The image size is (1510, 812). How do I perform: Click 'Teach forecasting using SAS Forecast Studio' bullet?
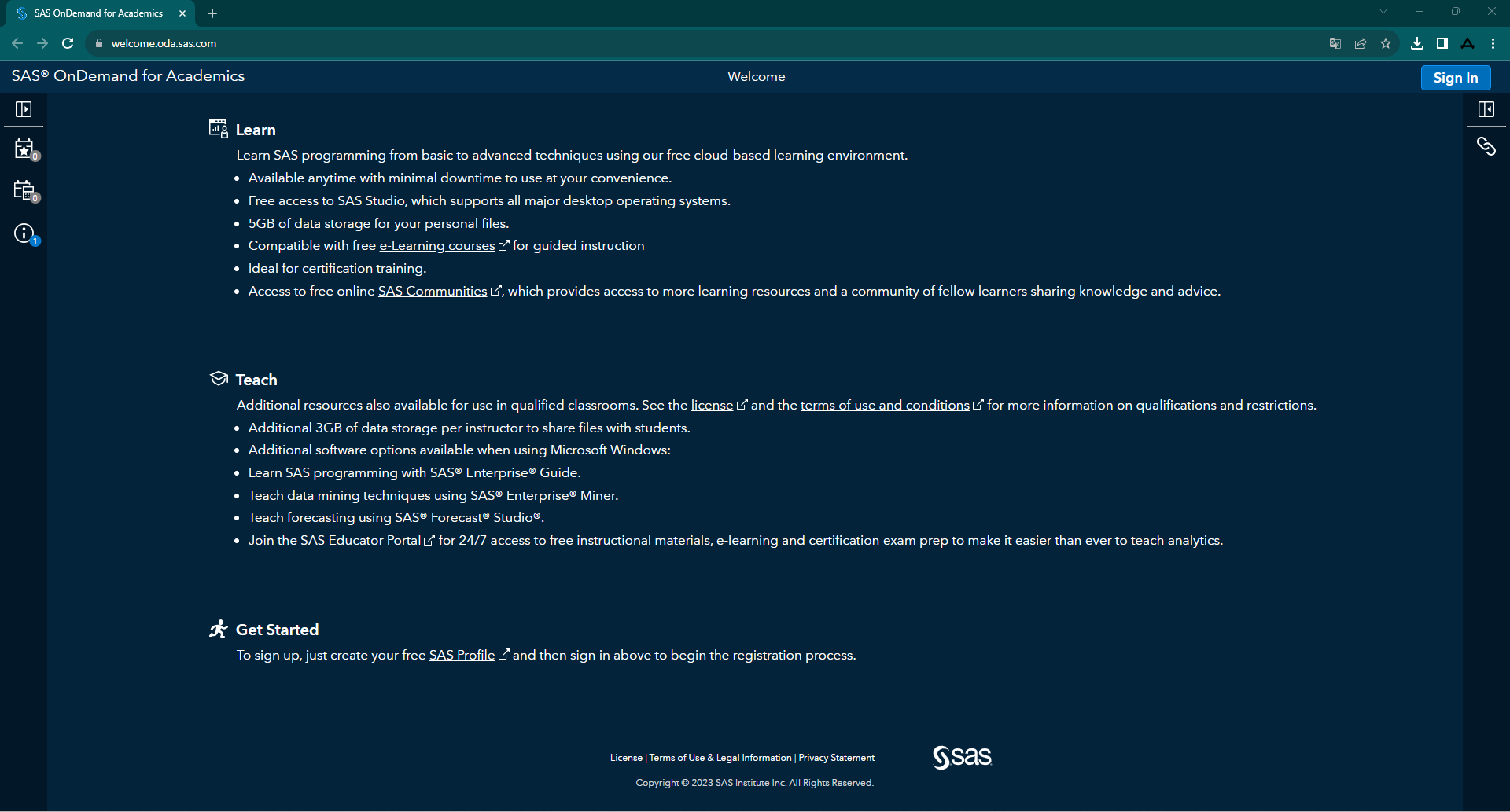coord(396,517)
